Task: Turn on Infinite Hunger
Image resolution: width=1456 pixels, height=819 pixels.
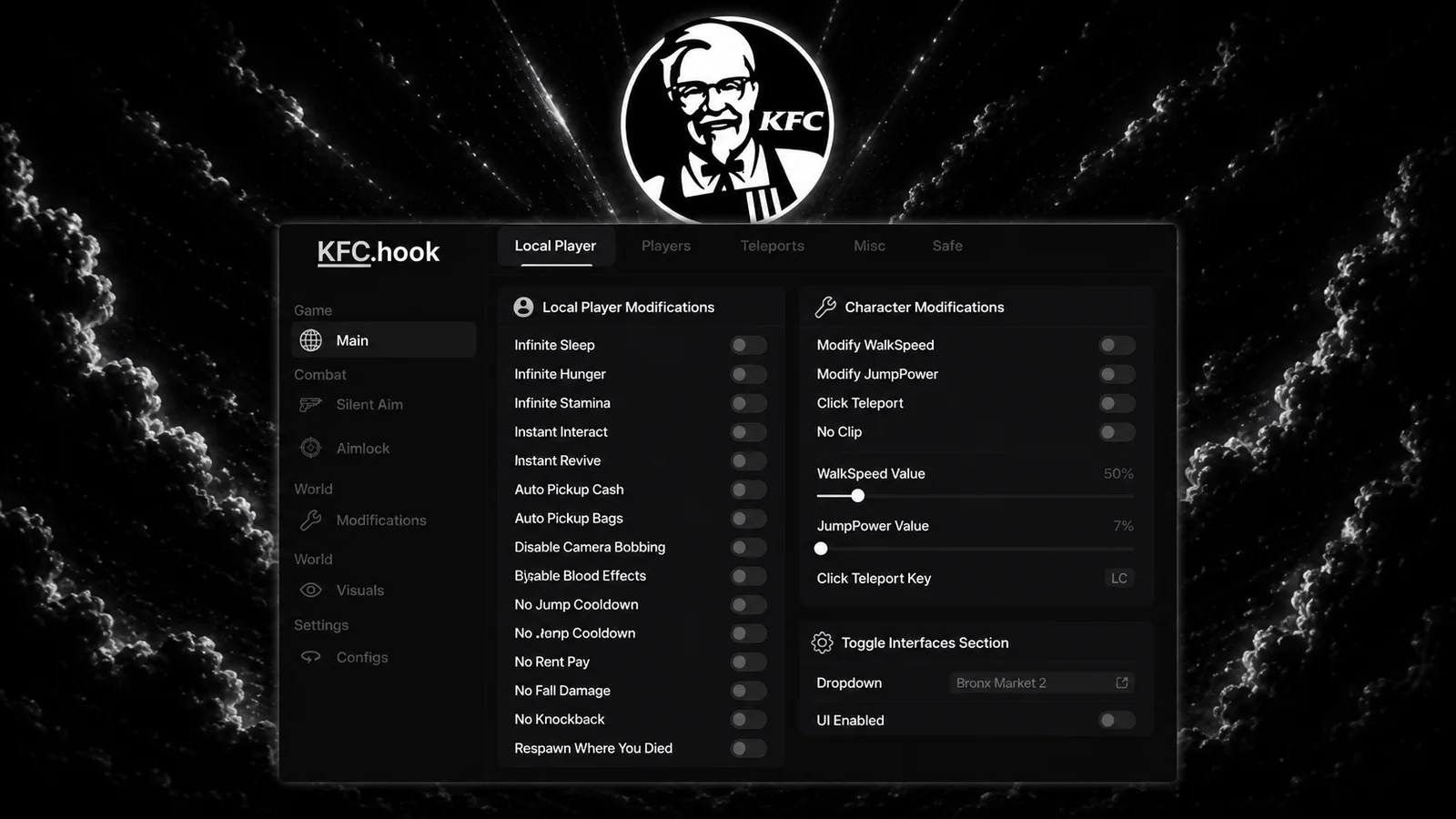Action: click(749, 374)
